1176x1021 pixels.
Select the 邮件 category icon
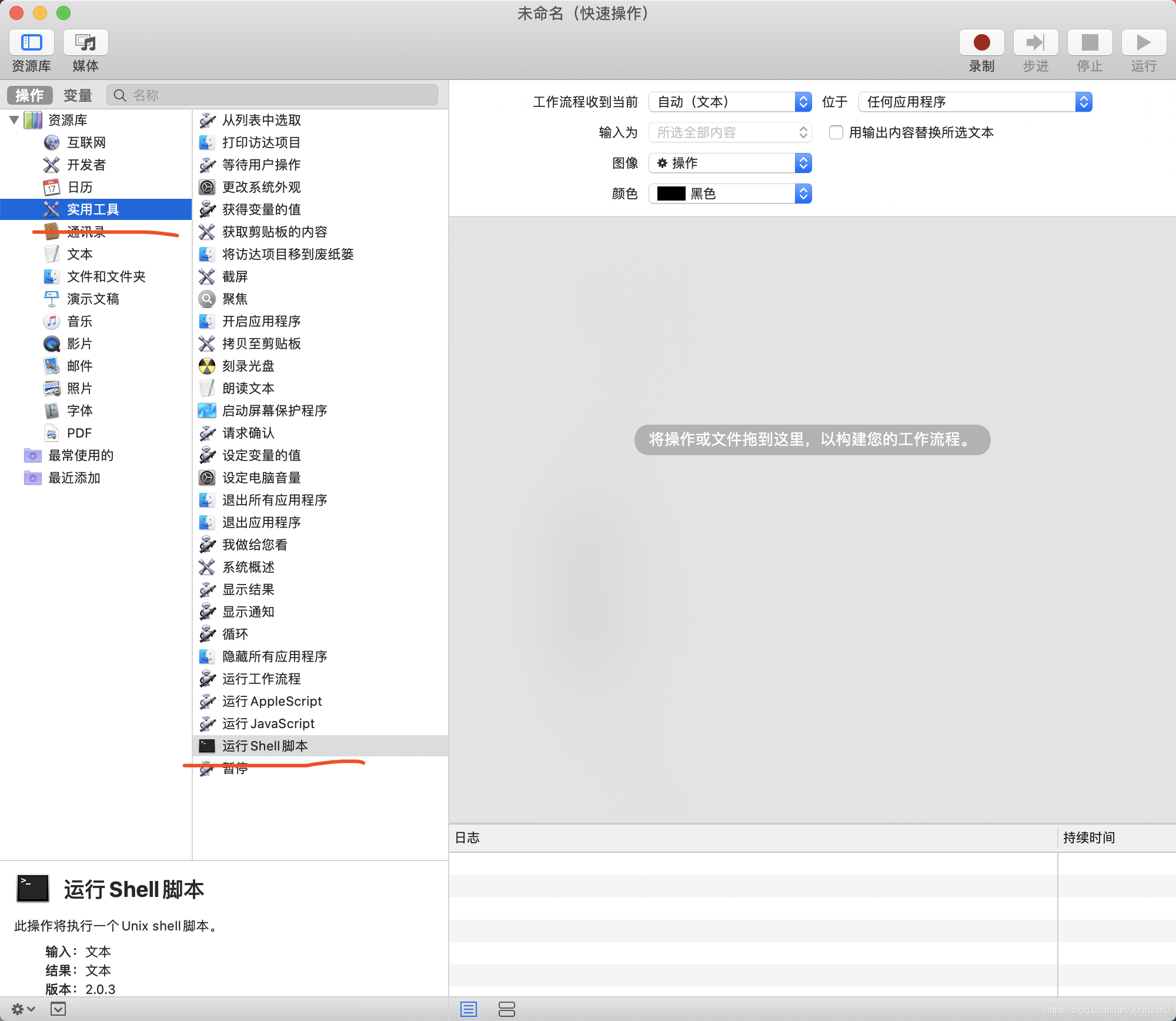tap(52, 366)
